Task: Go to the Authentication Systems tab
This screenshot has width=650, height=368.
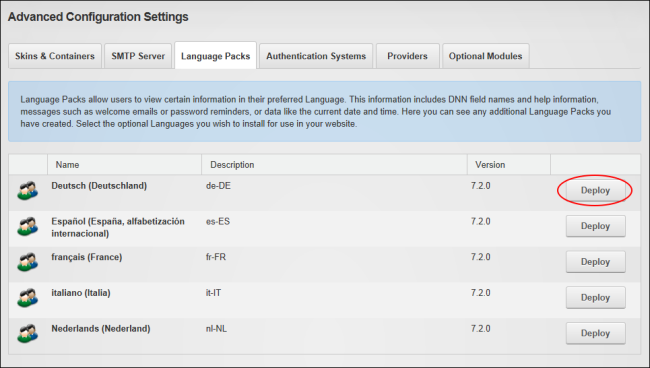Action: 316,56
